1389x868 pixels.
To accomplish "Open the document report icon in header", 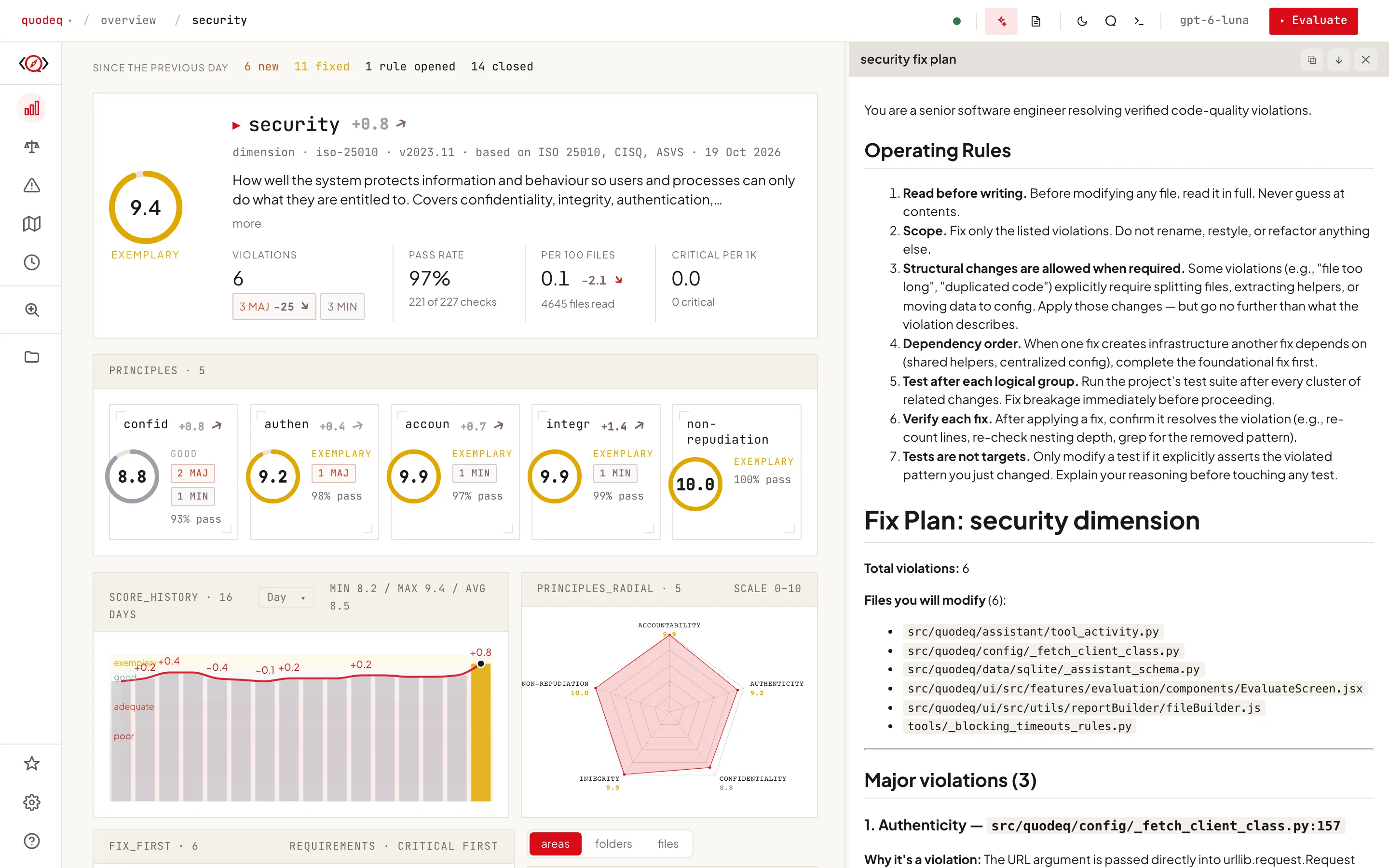I will click(x=1036, y=21).
